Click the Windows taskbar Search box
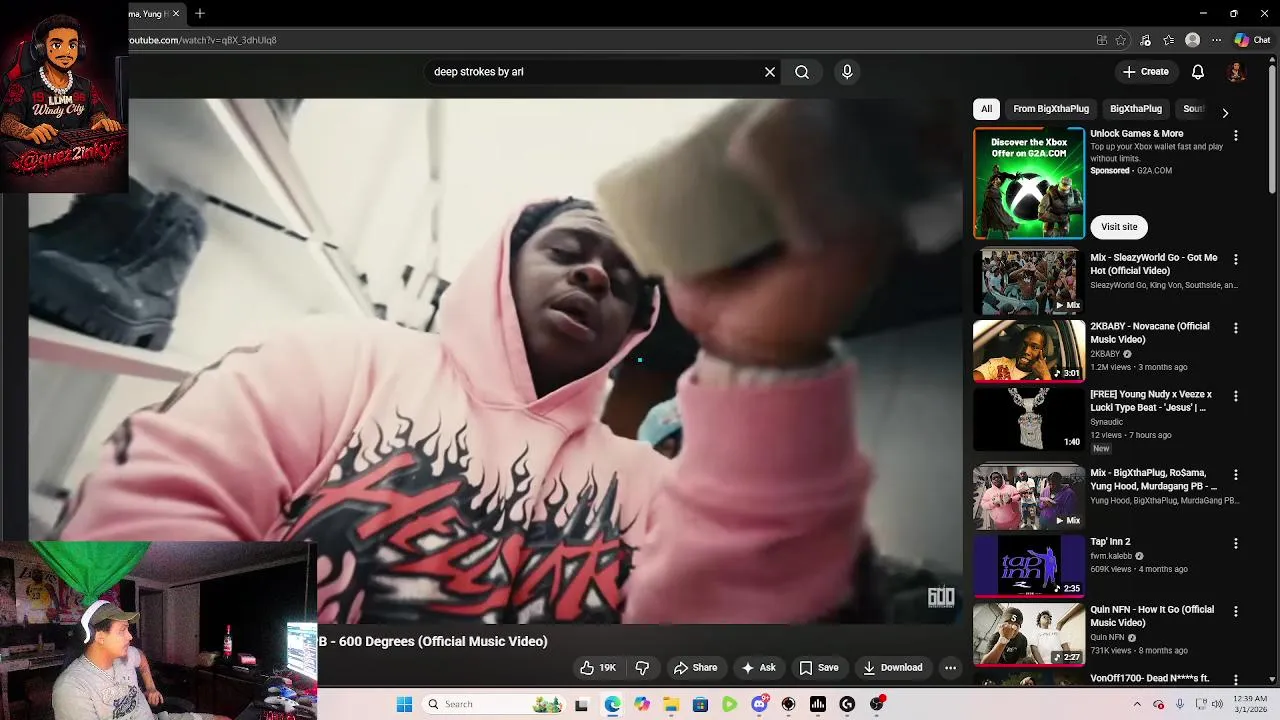 tap(494, 704)
